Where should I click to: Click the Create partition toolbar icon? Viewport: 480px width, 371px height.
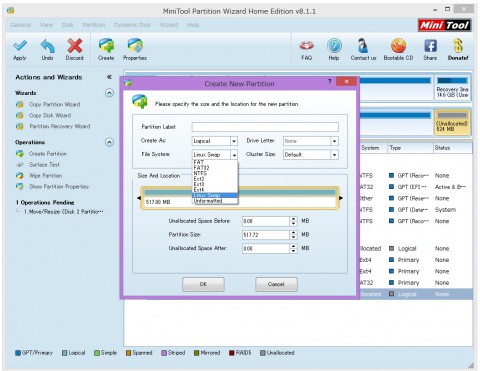[106, 46]
